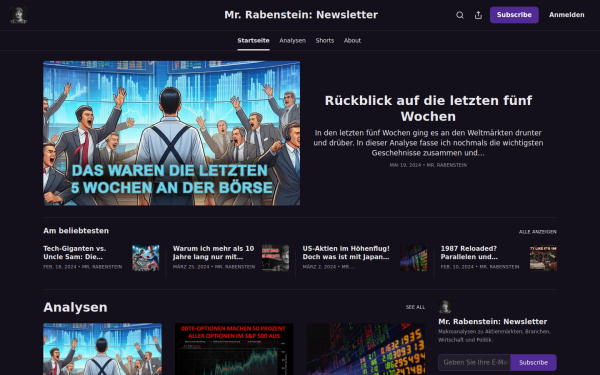
Task: Click the Am beliebtesten heading
Action: 76,231
